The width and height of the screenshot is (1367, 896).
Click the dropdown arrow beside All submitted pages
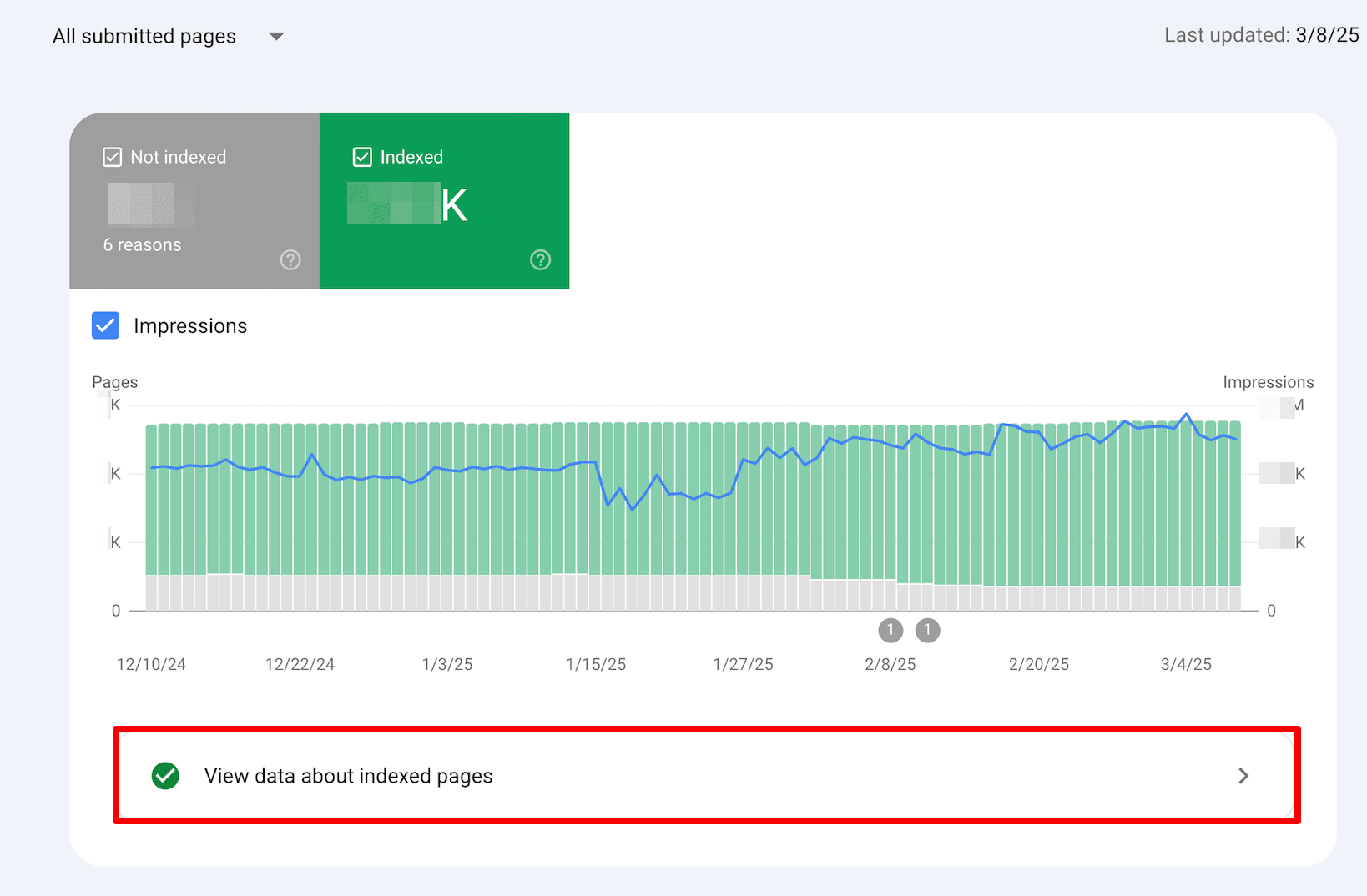pos(275,36)
